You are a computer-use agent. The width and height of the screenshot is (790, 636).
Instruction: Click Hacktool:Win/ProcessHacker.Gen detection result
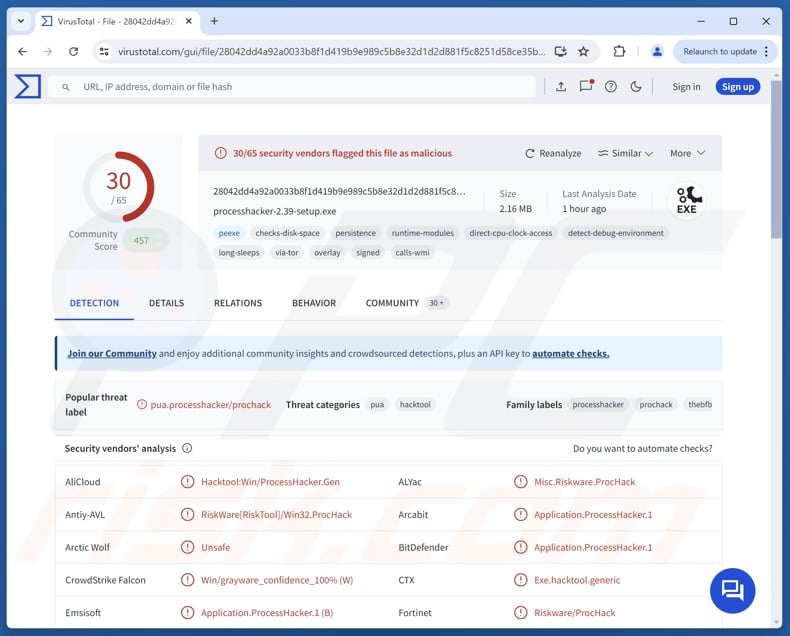coord(271,482)
